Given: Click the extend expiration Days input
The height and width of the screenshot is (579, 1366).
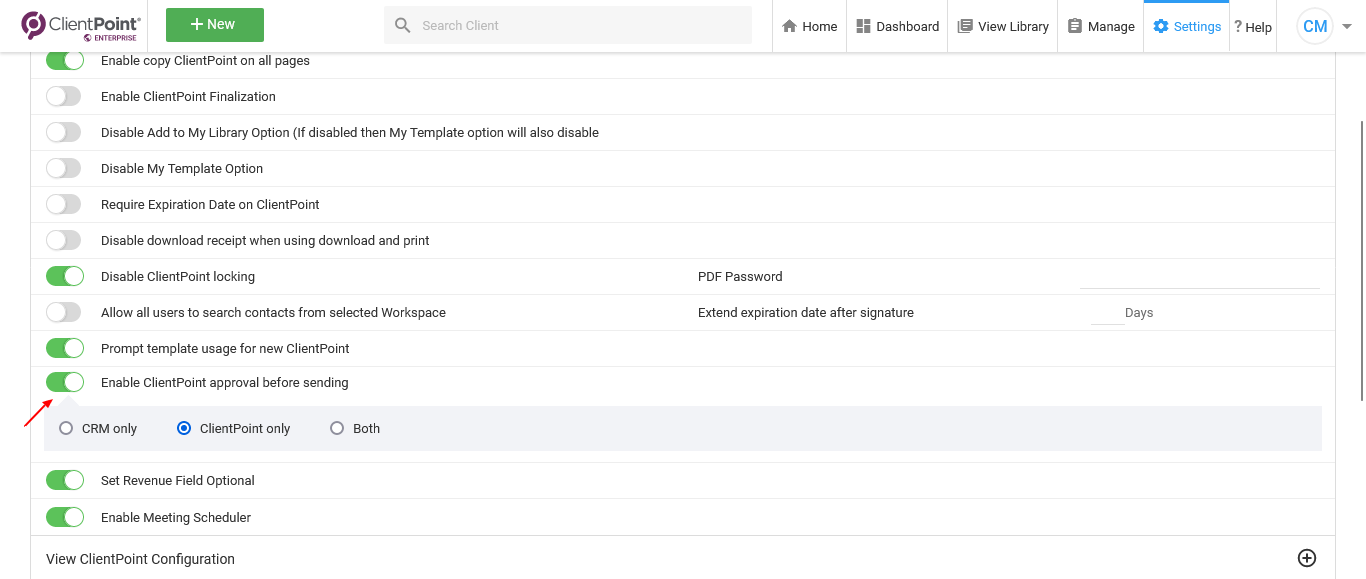Looking at the screenshot, I should pos(1107,313).
